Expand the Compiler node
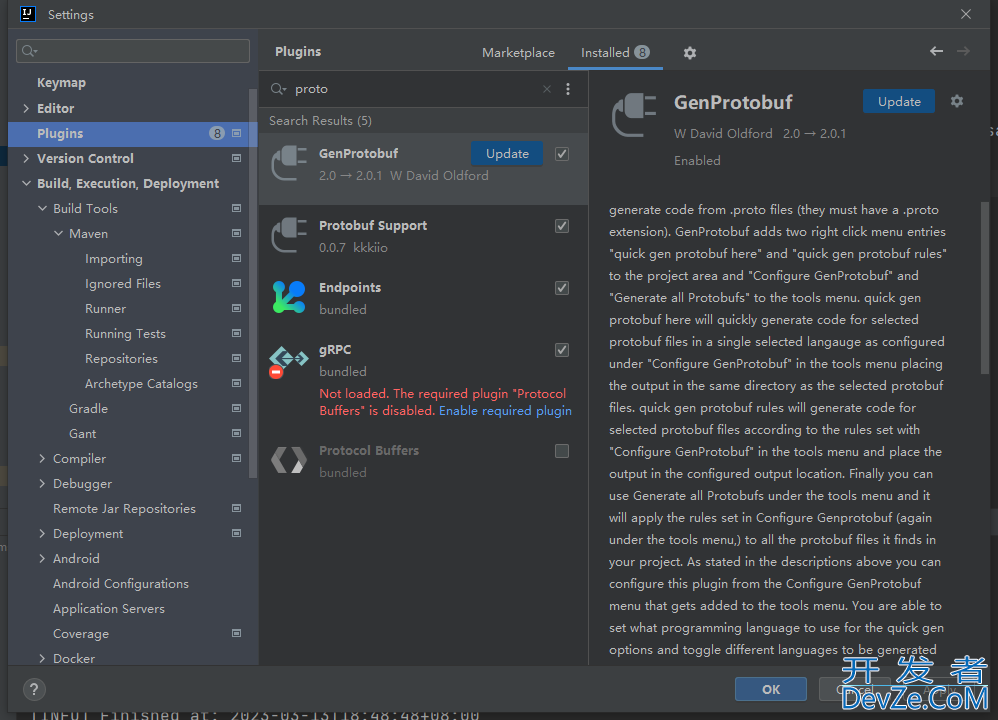This screenshot has height=720, width=998. coord(42,458)
